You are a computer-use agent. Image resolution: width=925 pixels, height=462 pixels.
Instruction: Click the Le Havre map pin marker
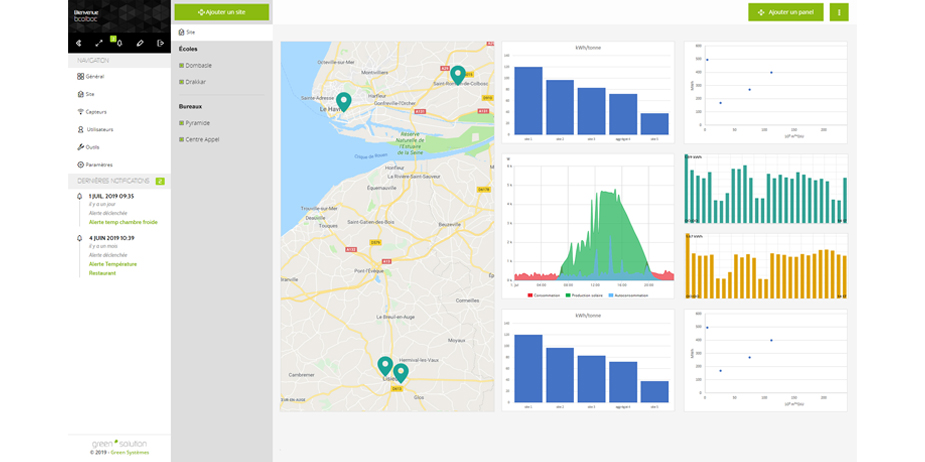pyautogui.click(x=343, y=101)
